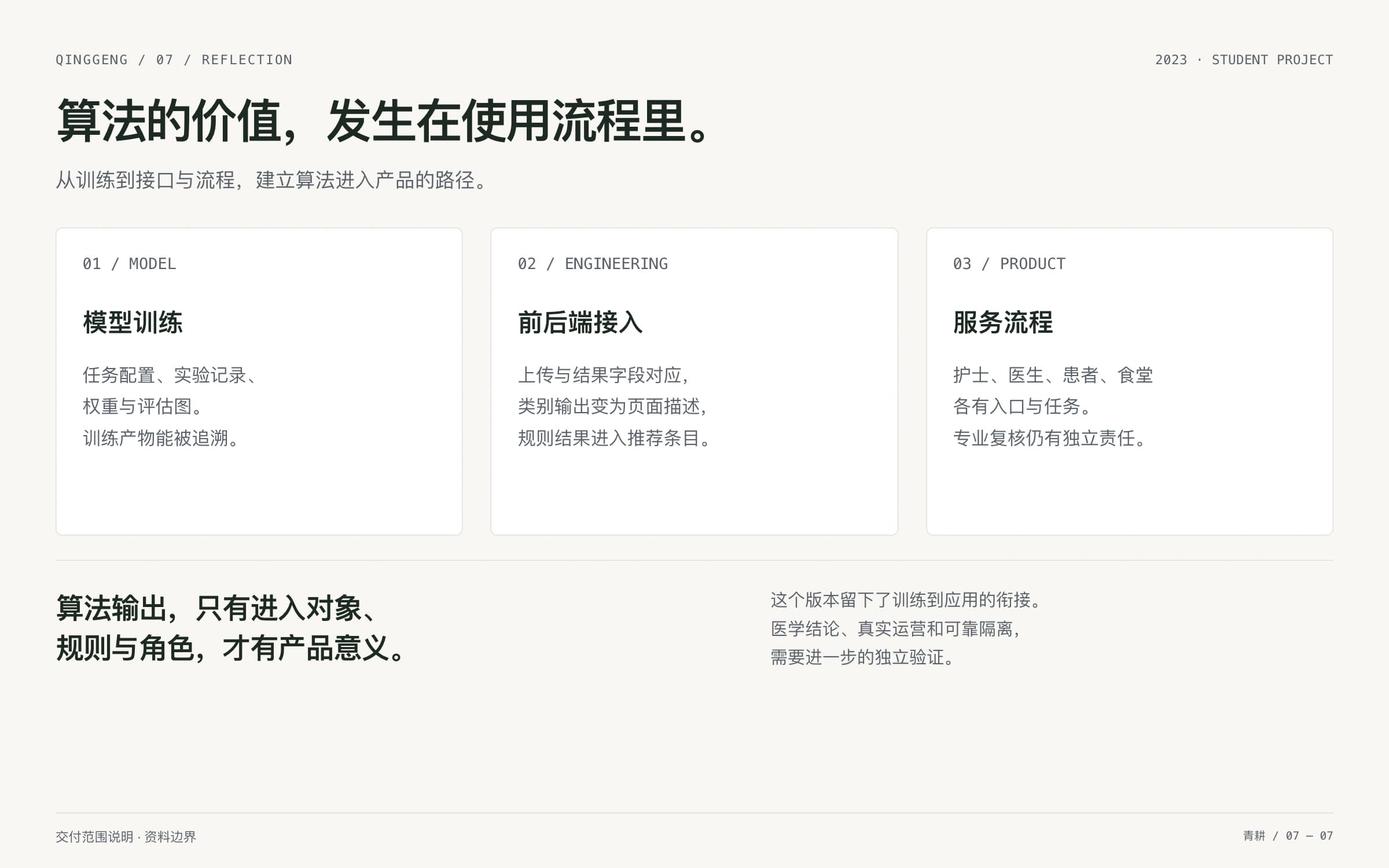The height and width of the screenshot is (868, 1389).
Task: Click the line 各有入口与任务。
Action: [1022, 406]
